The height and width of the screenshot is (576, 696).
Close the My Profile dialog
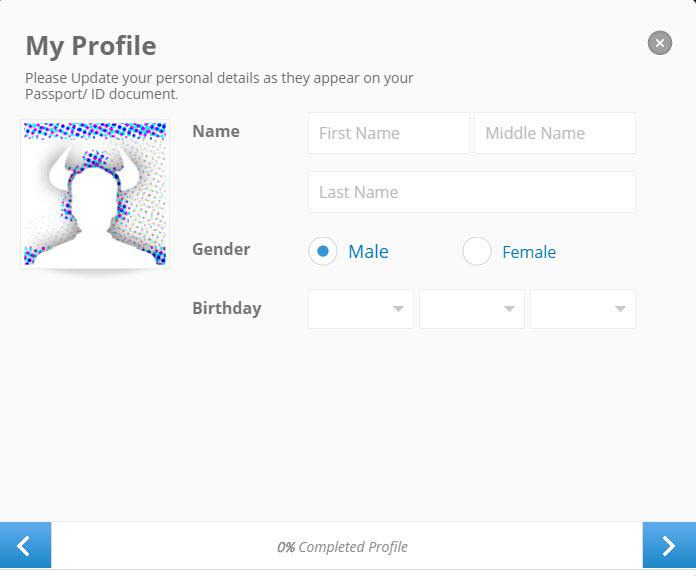pos(660,43)
